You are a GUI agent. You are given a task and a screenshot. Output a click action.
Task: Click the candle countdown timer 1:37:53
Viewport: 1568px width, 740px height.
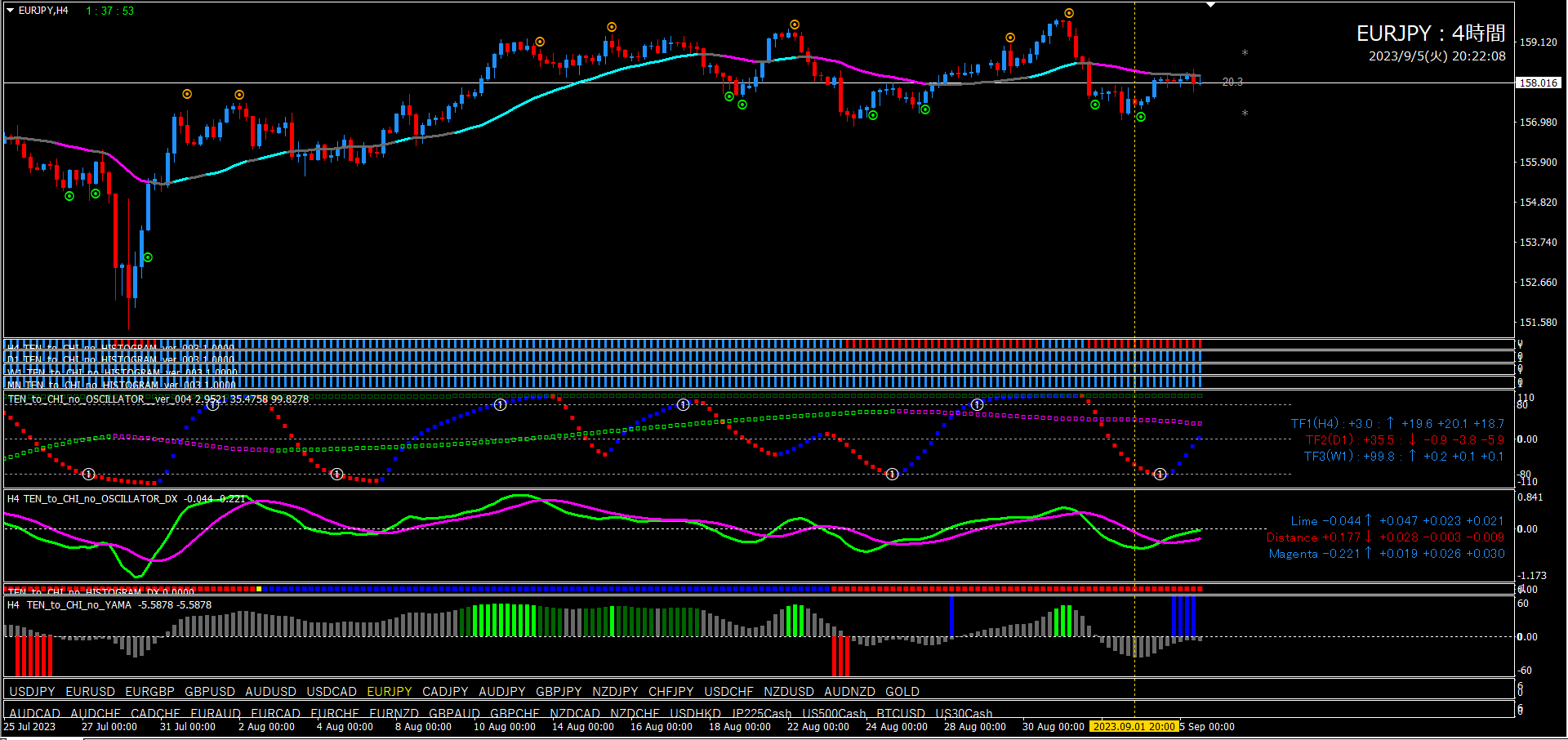[x=110, y=11]
